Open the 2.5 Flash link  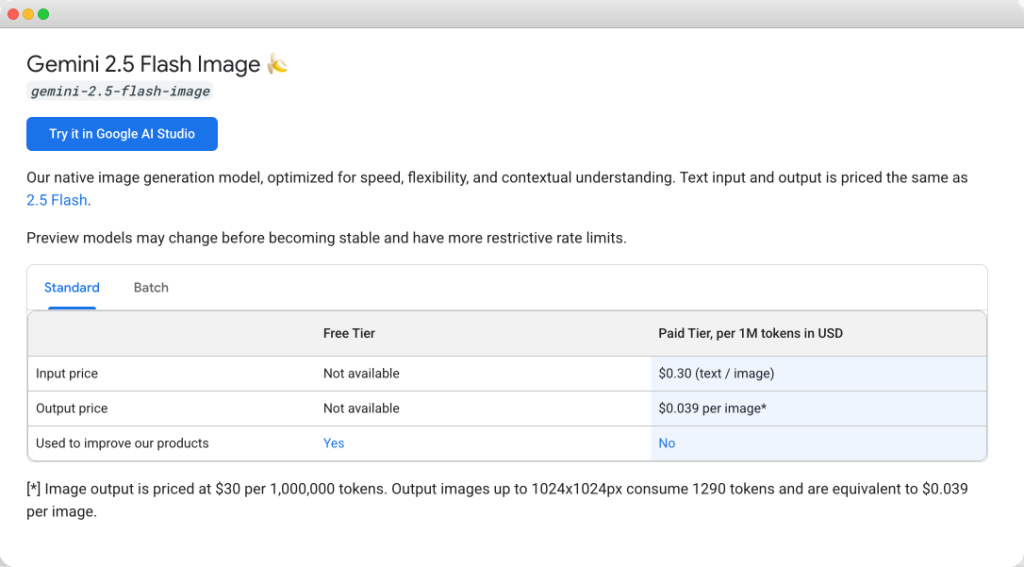57,200
